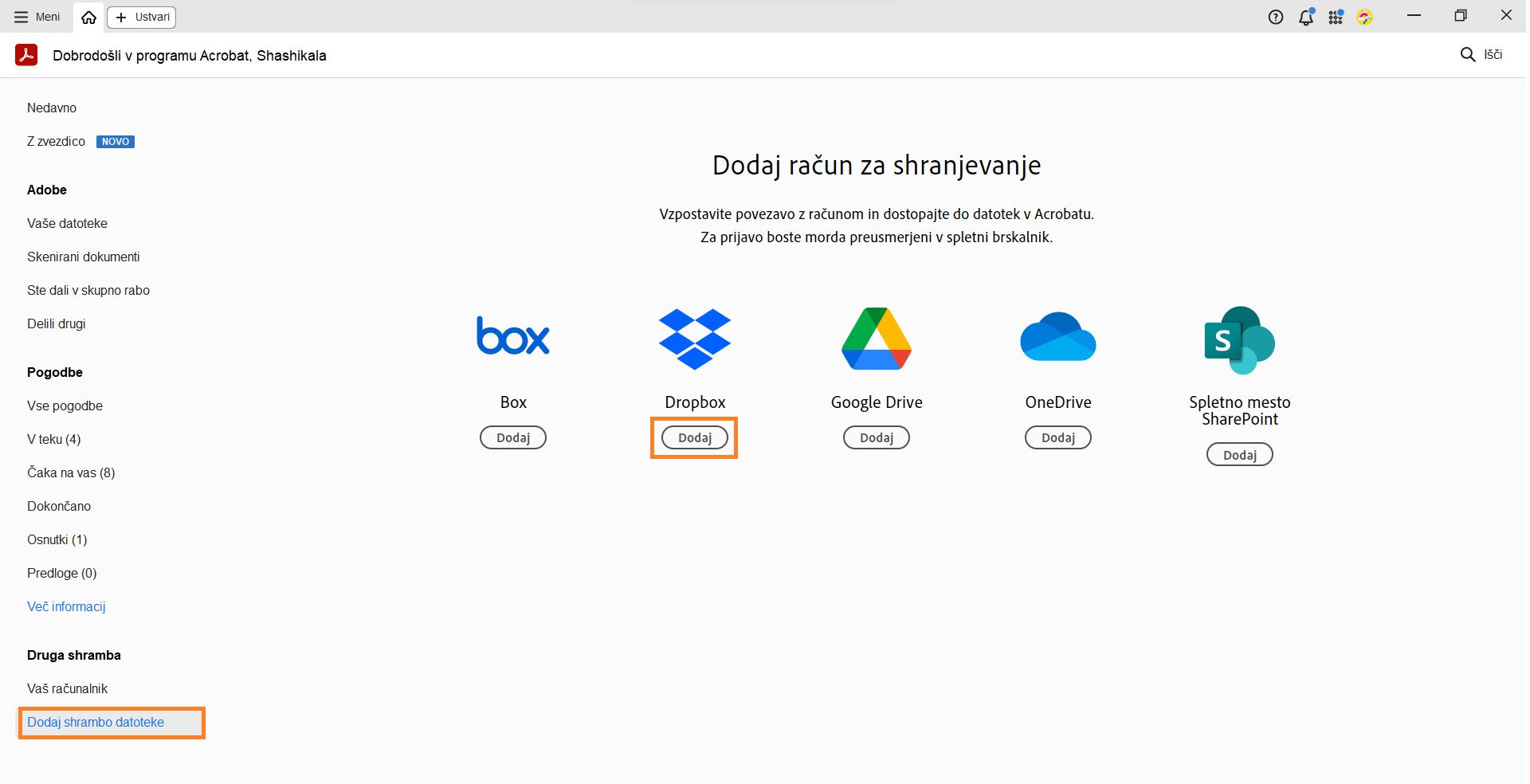Click the user profile avatar icon
Image resolution: width=1530 pixels, height=784 pixels.
pyautogui.click(x=1366, y=16)
